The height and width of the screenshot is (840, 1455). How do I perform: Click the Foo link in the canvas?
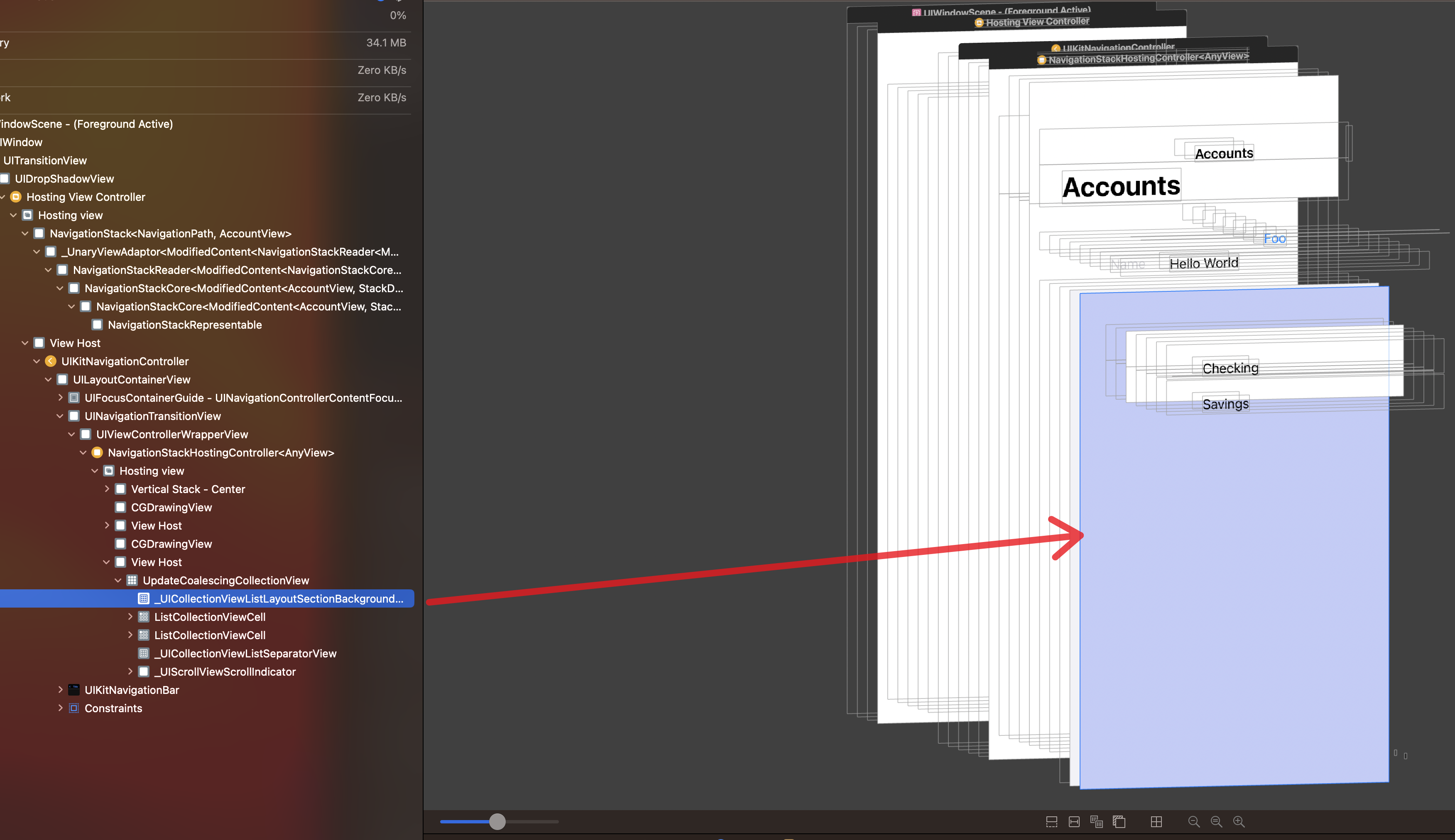(x=1274, y=238)
